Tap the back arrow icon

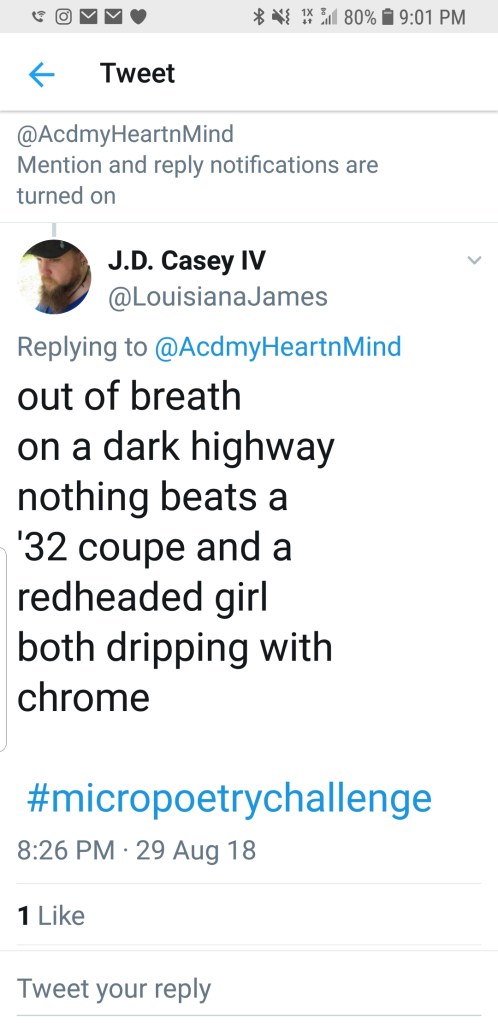(41, 74)
